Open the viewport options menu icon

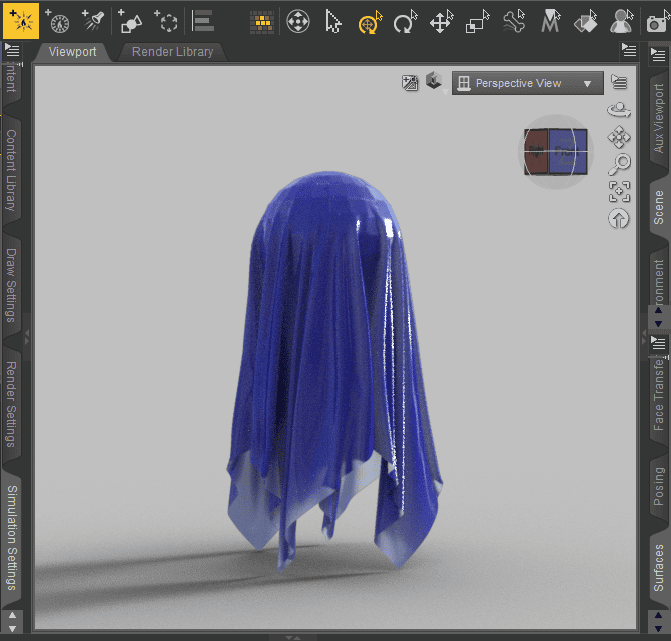point(619,82)
